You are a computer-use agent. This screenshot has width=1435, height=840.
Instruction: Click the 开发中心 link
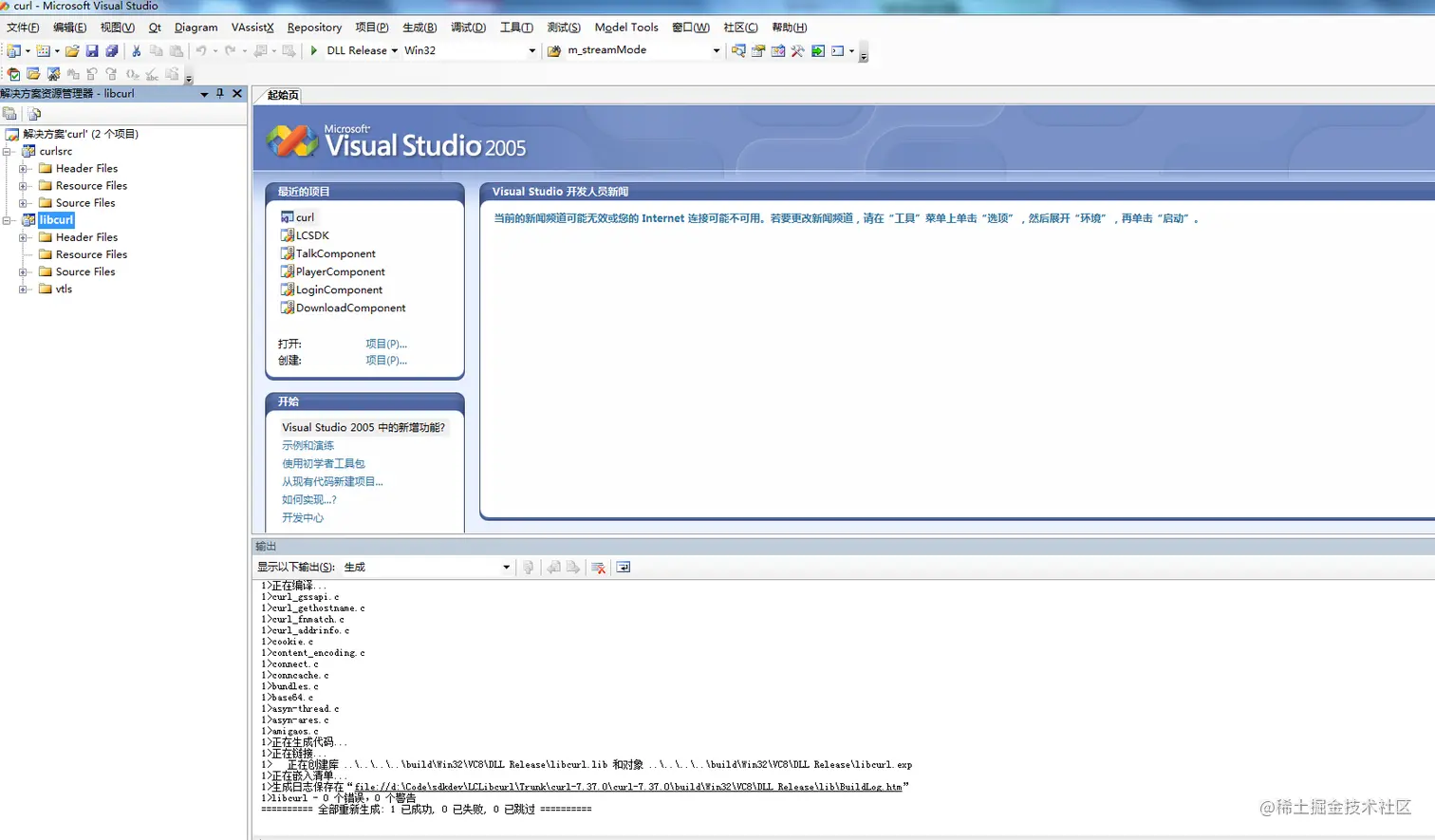click(x=303, y=517)
